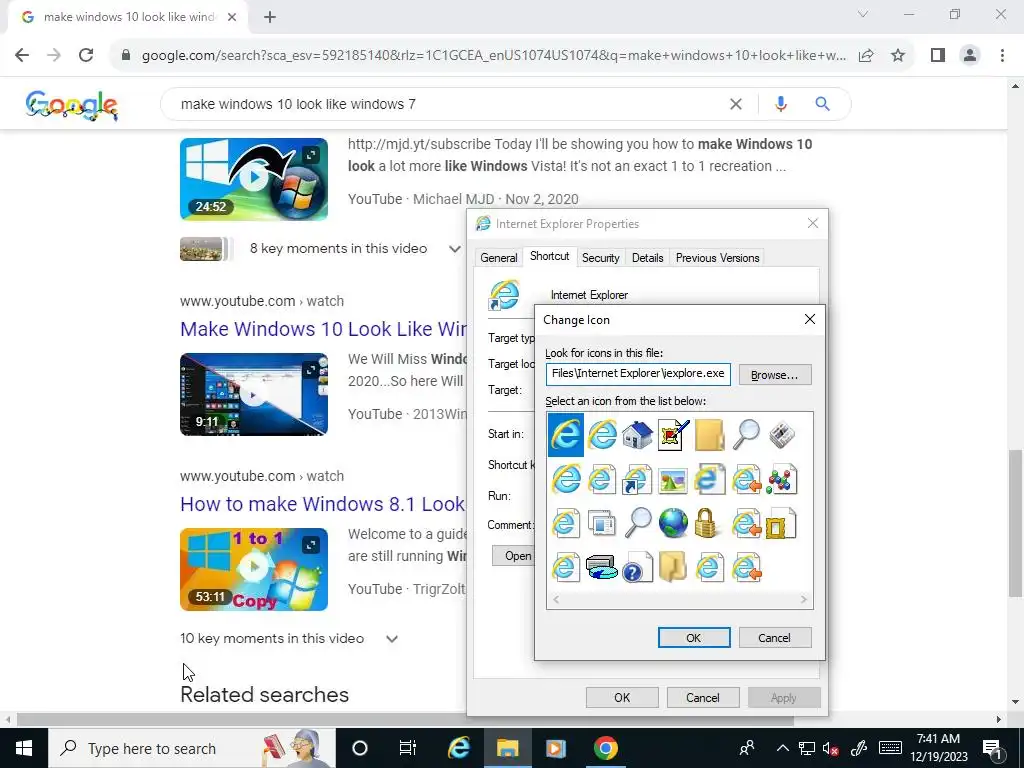
Task: Select the printer with disk icon
Action: point(601,567)
